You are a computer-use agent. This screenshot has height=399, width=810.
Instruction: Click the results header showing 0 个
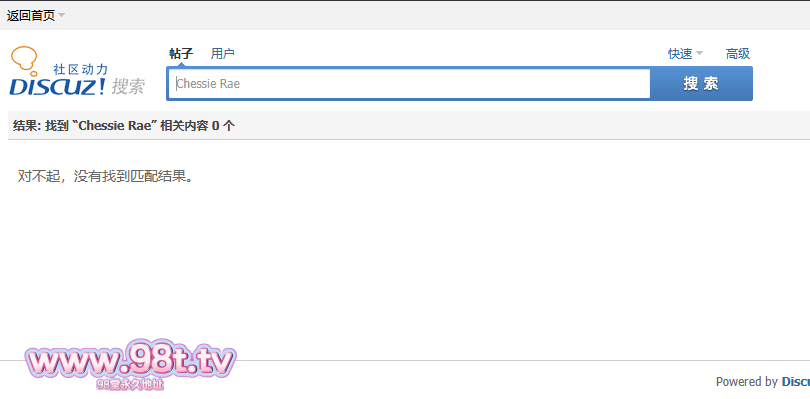124,126
